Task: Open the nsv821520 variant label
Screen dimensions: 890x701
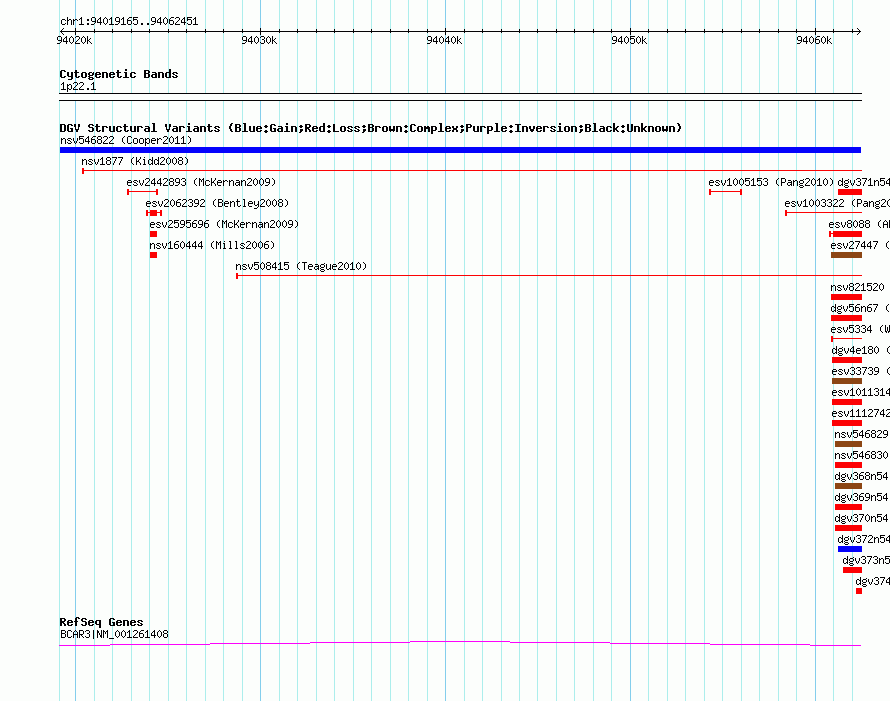Action: tap(857, 287)
